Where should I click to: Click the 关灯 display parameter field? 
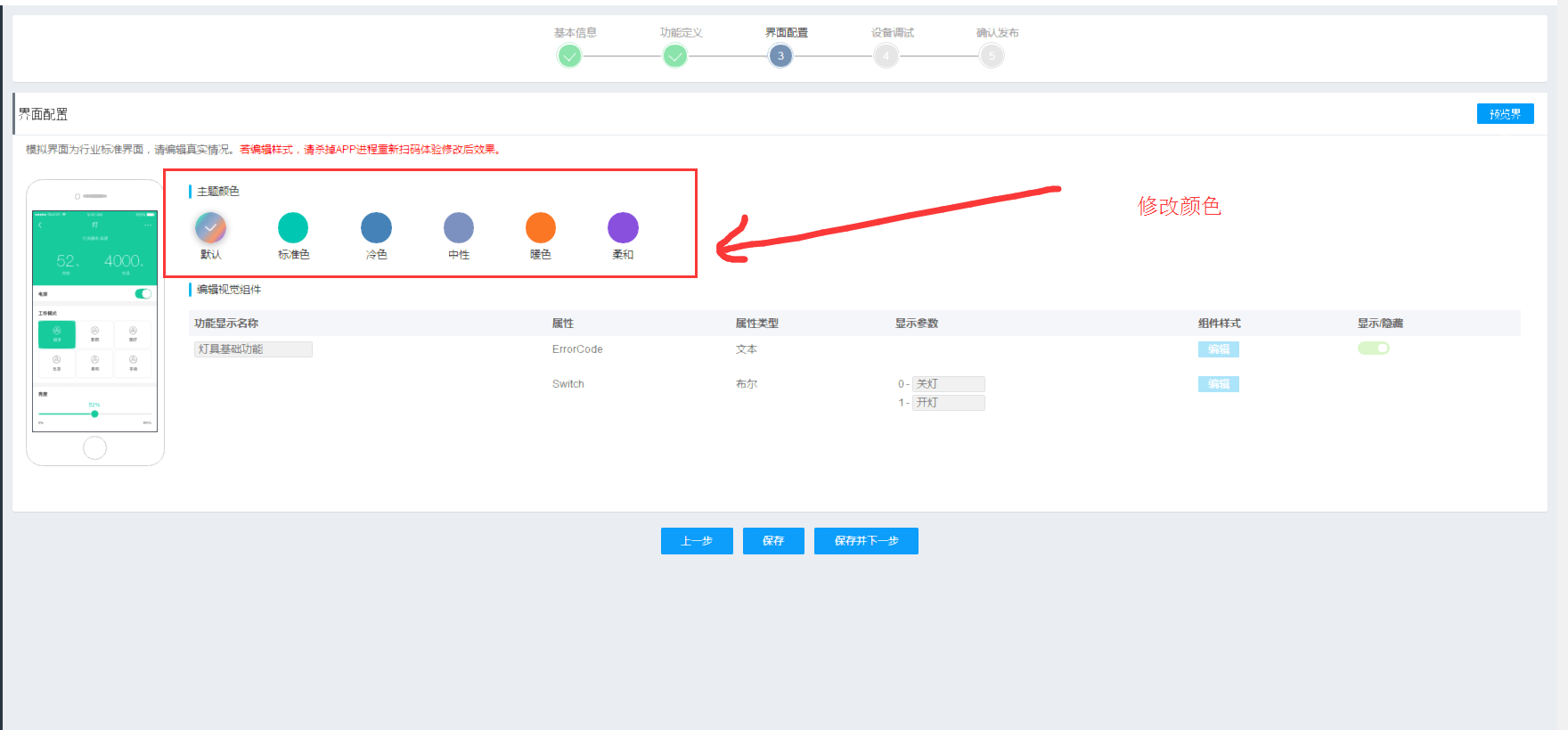point(949,384)
